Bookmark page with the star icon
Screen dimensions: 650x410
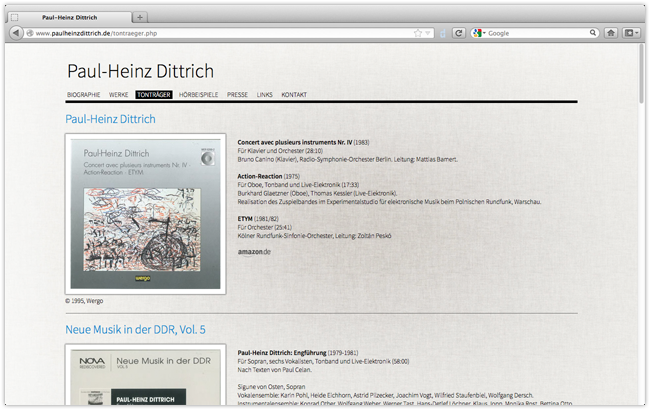(418, 33)
